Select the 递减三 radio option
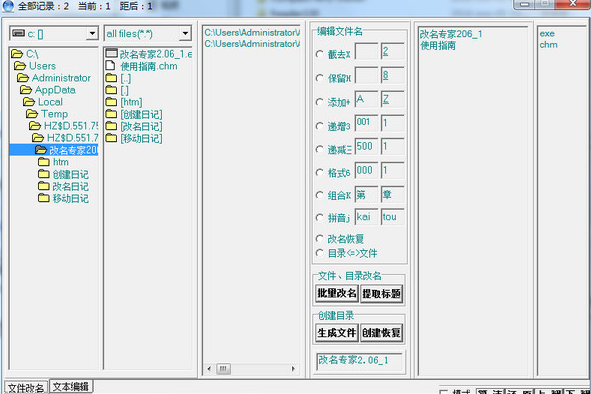Screen dimensions: 591x394 tap(320, 150)
